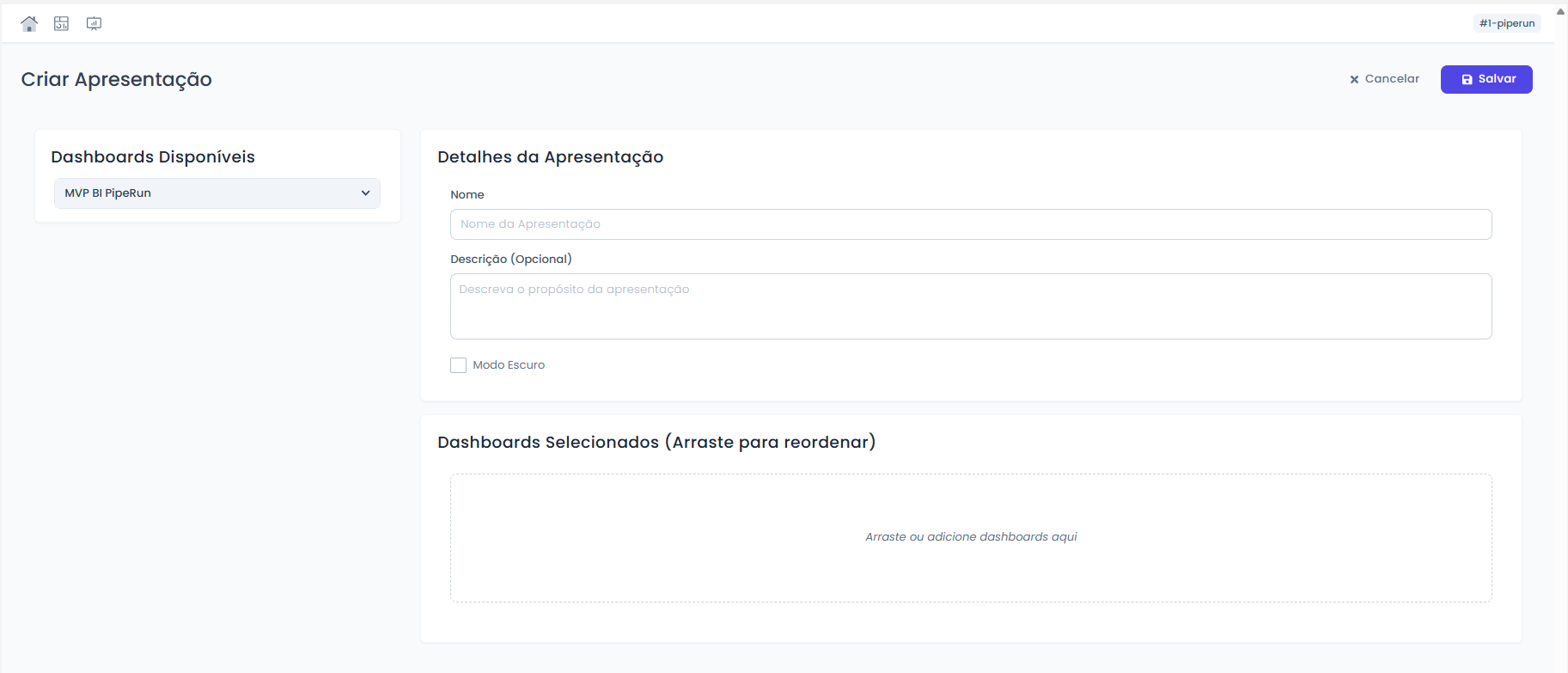This screenshot has width=1568, height=673.
Task: Open the presentations easel icon
Action: tap(94, 24)
